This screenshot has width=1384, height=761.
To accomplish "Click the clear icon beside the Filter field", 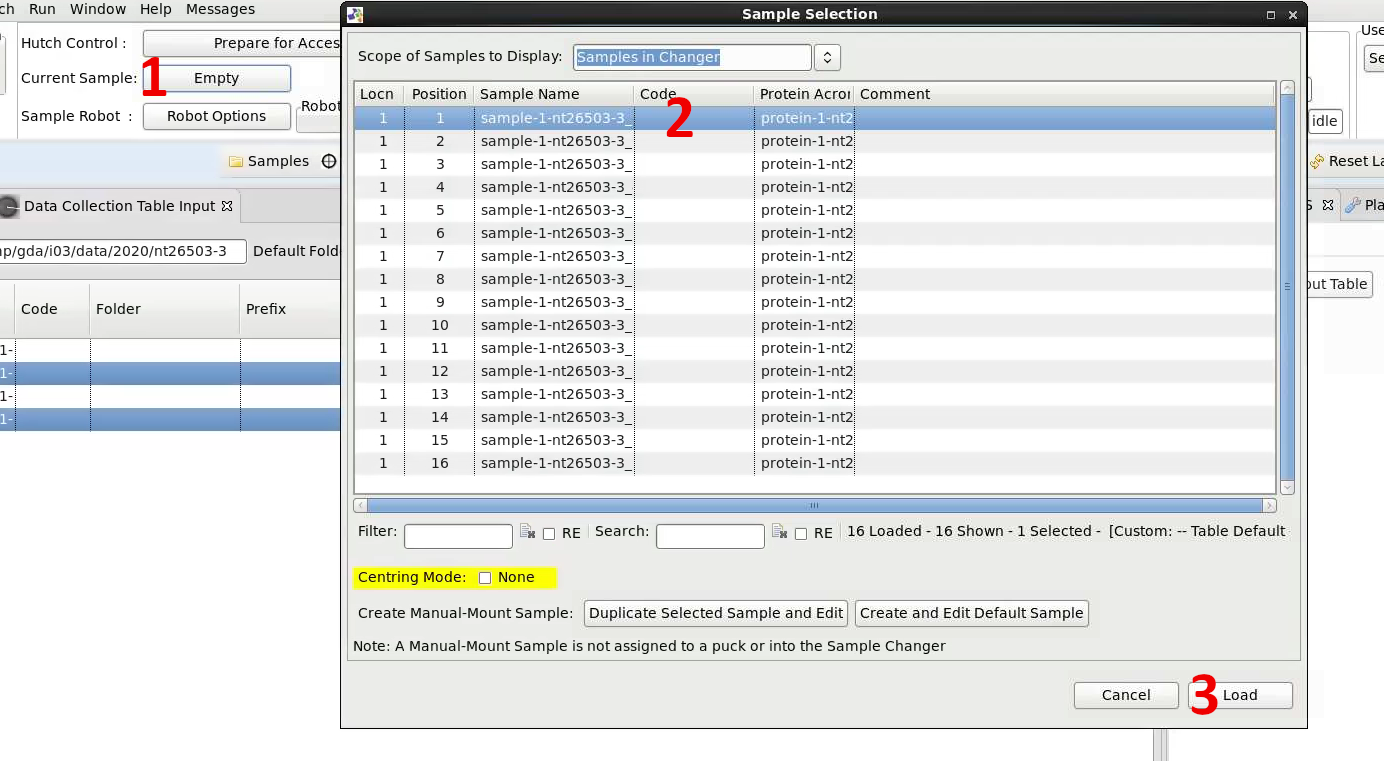I will 527,532.
